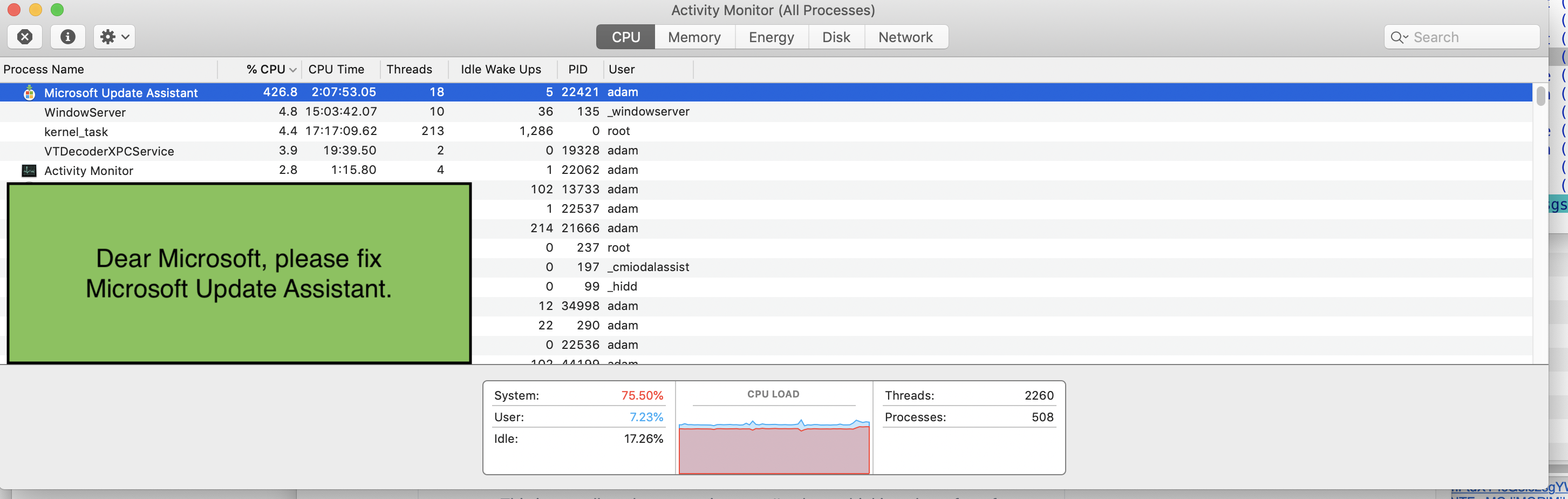Sort by the Idle Wake Ups column
This screenshot has height=499, width=1568.
[x=503, y=70]
